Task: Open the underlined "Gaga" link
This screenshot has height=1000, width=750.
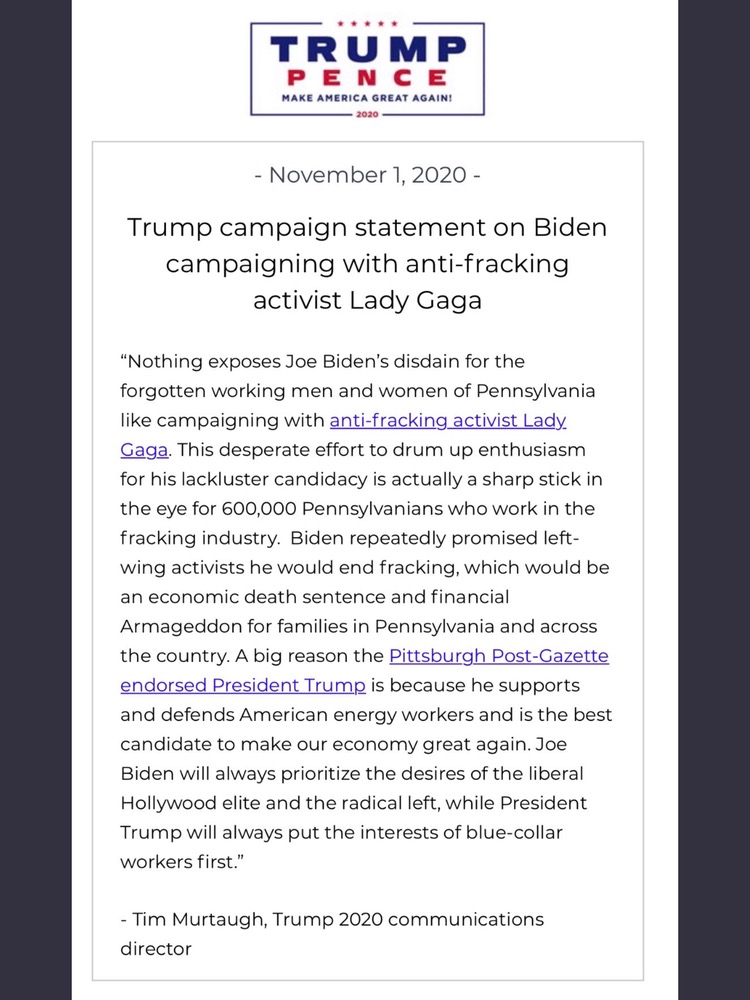Action: click(144, 450)
